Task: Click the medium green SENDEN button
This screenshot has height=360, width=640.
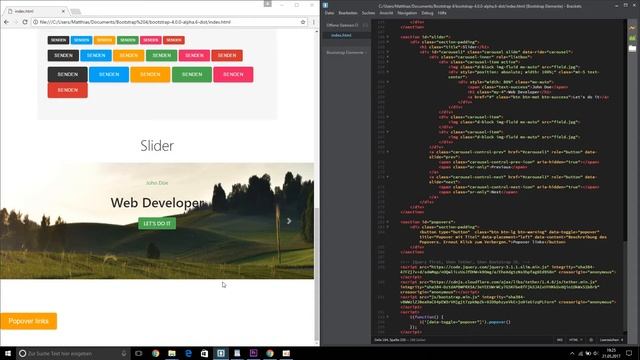Action: point(162,55)
